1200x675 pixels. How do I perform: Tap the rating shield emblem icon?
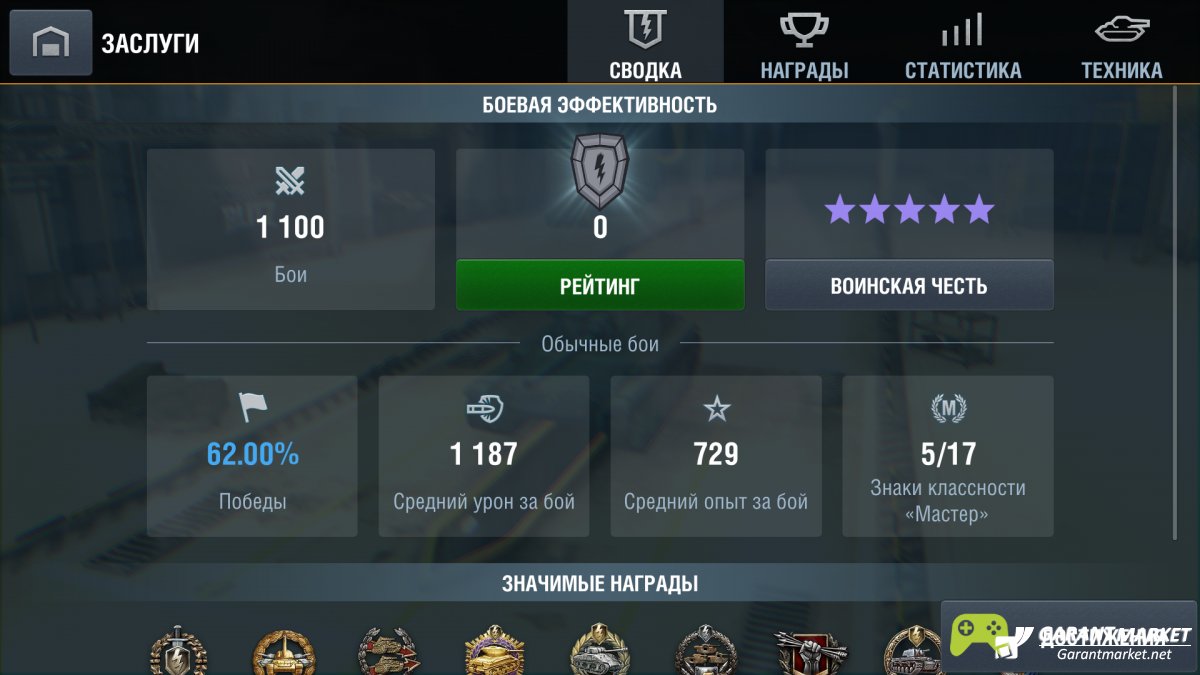click(600, 171)
